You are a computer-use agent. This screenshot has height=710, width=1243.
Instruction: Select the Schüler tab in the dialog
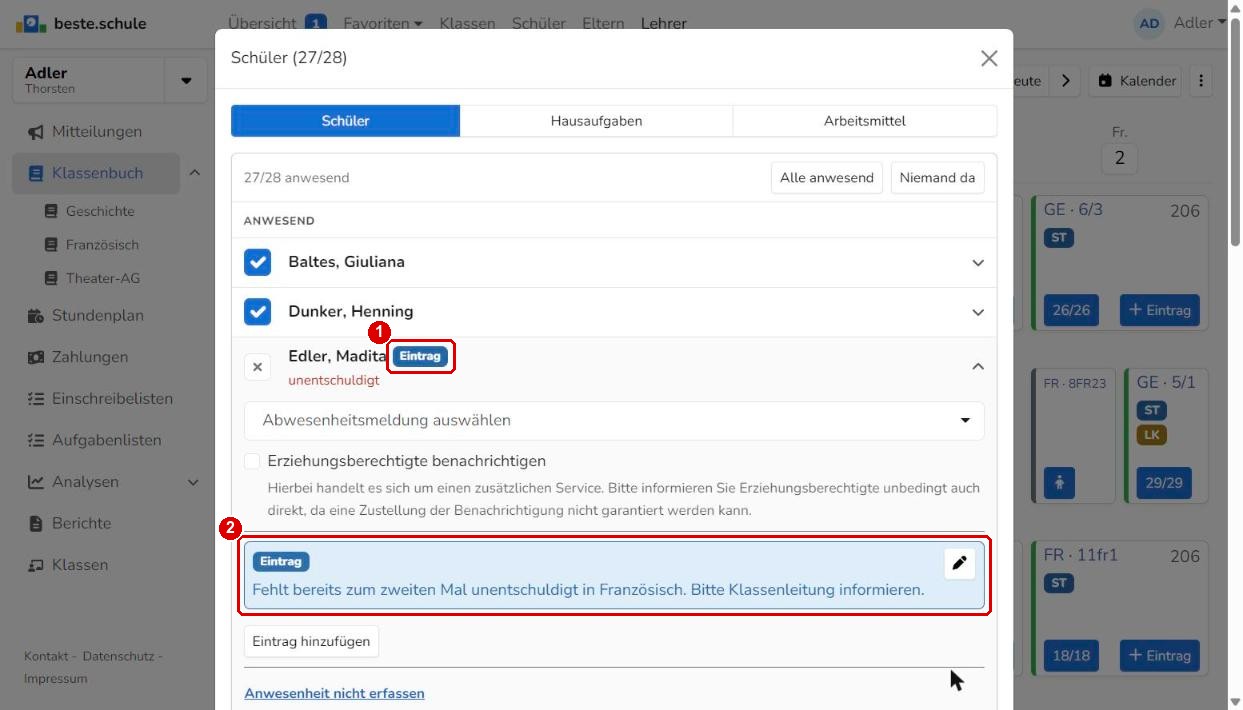point(346,121)
